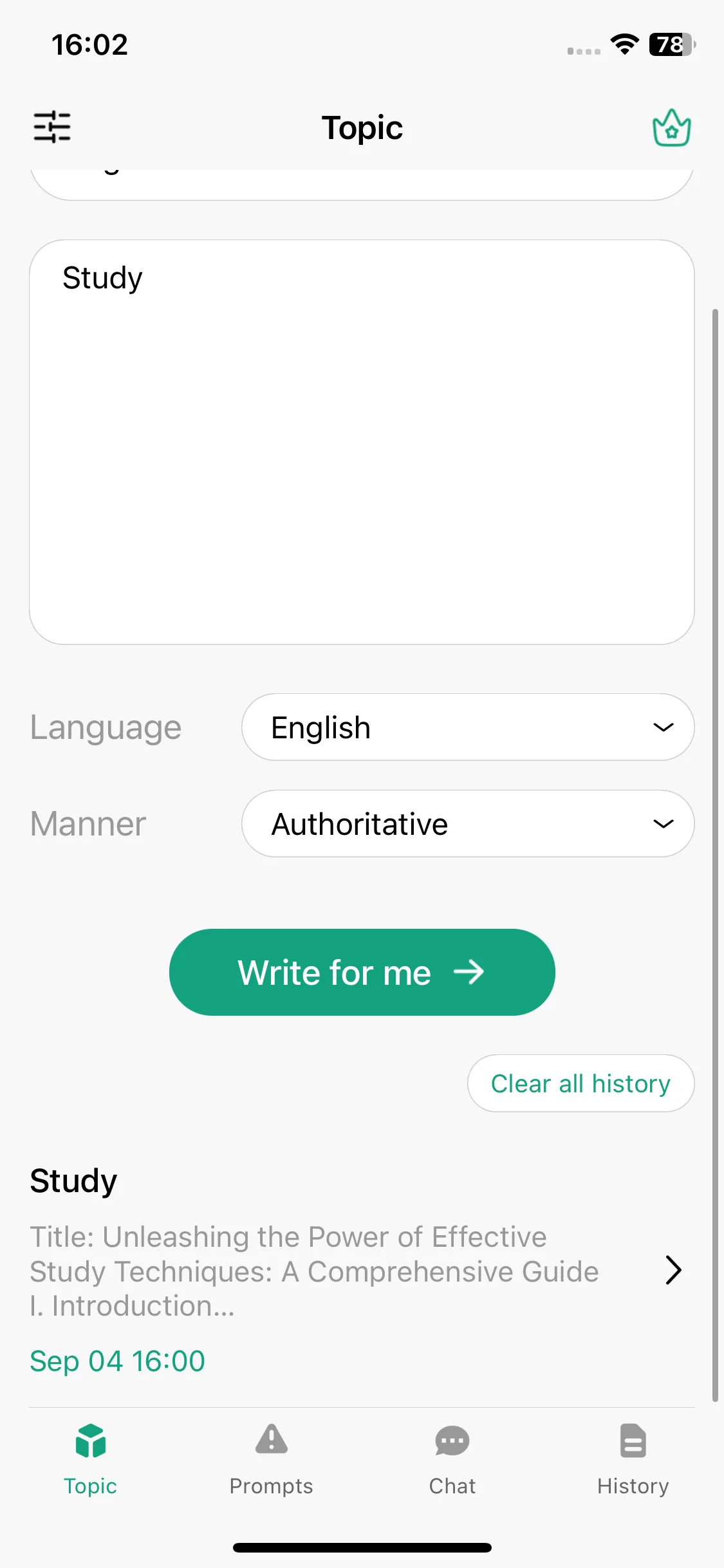
Task: Switch to the History tab label
Action: click(633, 1486)
